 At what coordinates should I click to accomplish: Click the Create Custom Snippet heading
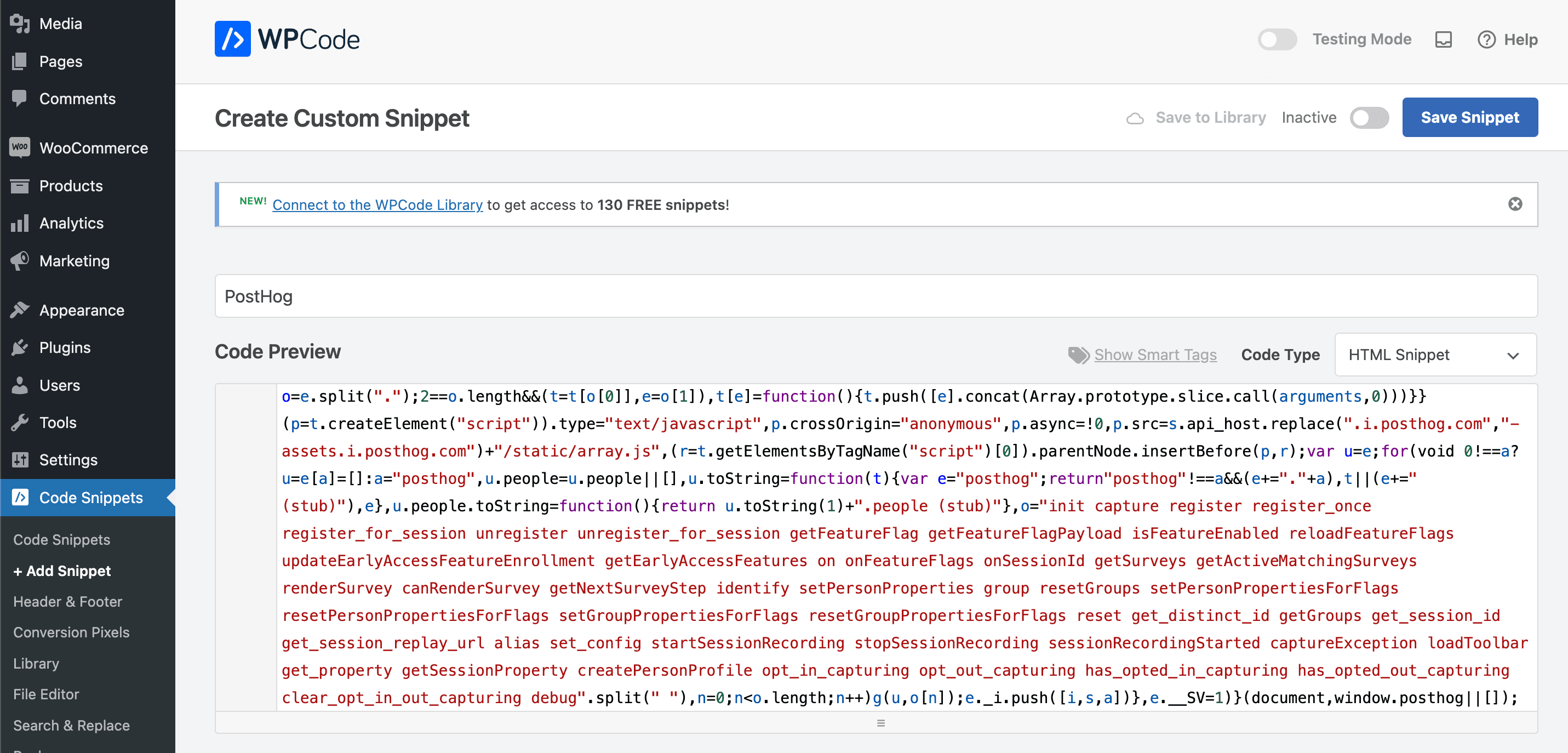click(x=341, y=118)
